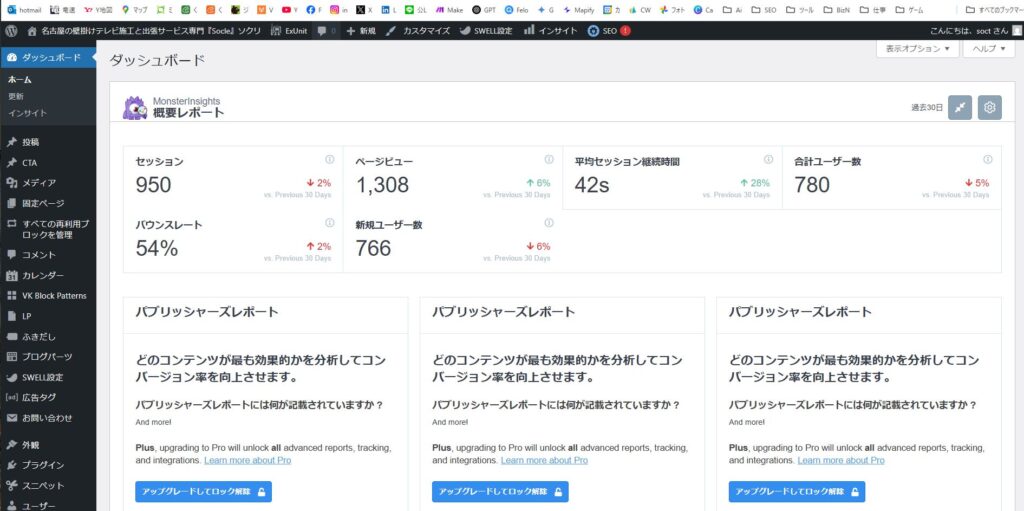Expand the ヘルプ dropdown
Screen dimensions: 1024x511
point(989,48)
